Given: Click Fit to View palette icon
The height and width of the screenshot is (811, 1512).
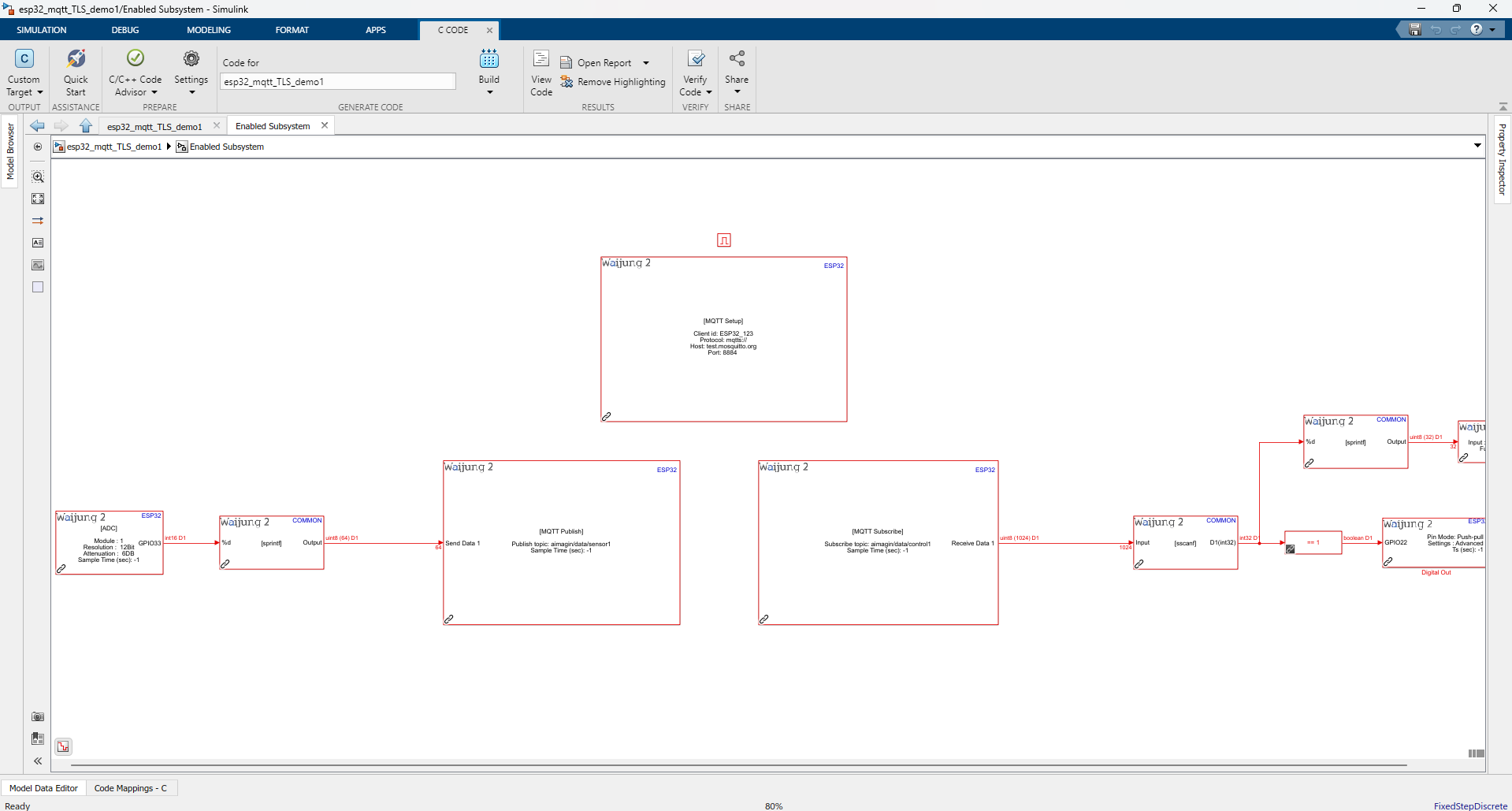Looking at the screenshot, I should click(38, 199).
